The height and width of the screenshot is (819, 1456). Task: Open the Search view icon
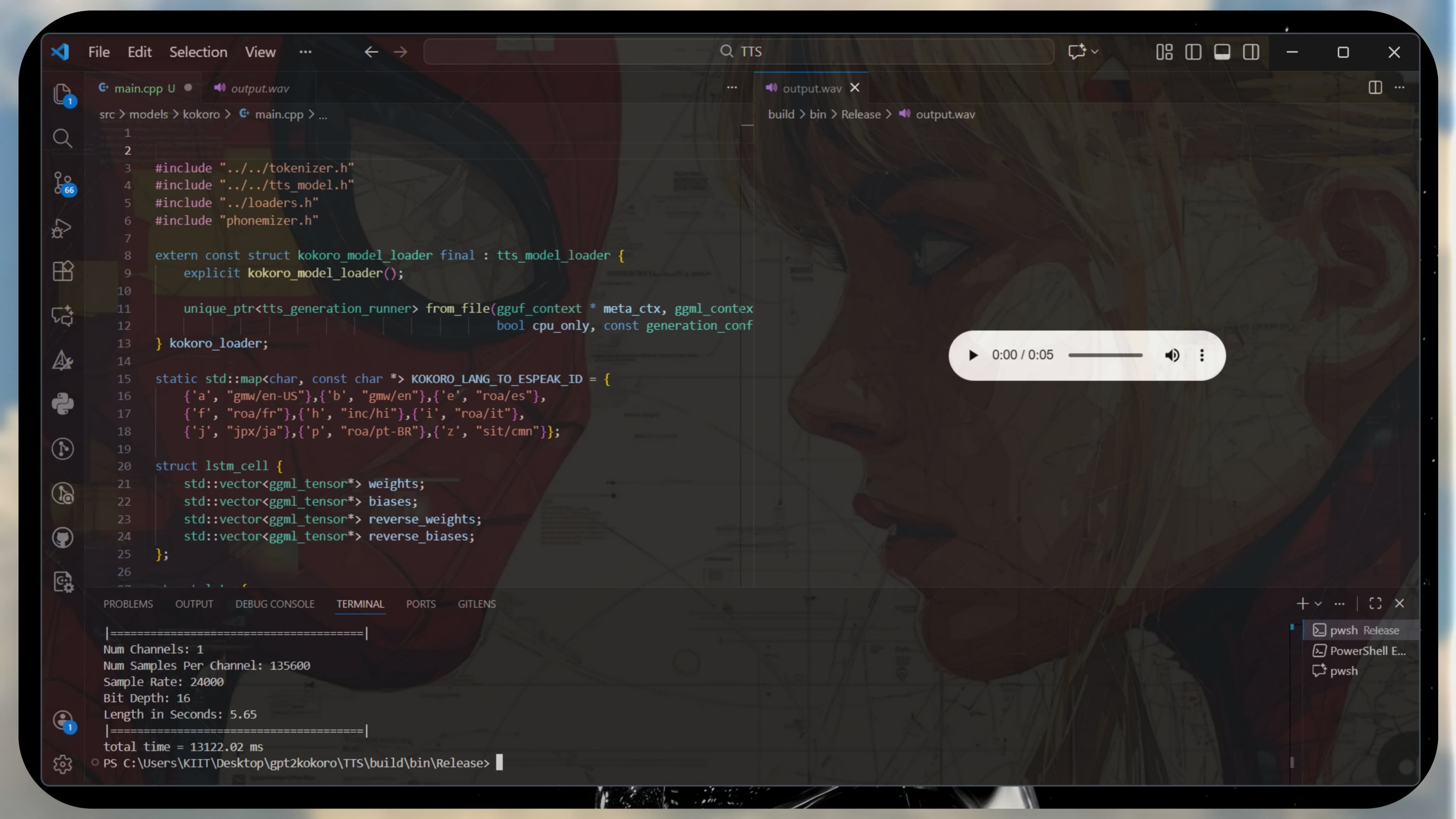pos(62,138)
